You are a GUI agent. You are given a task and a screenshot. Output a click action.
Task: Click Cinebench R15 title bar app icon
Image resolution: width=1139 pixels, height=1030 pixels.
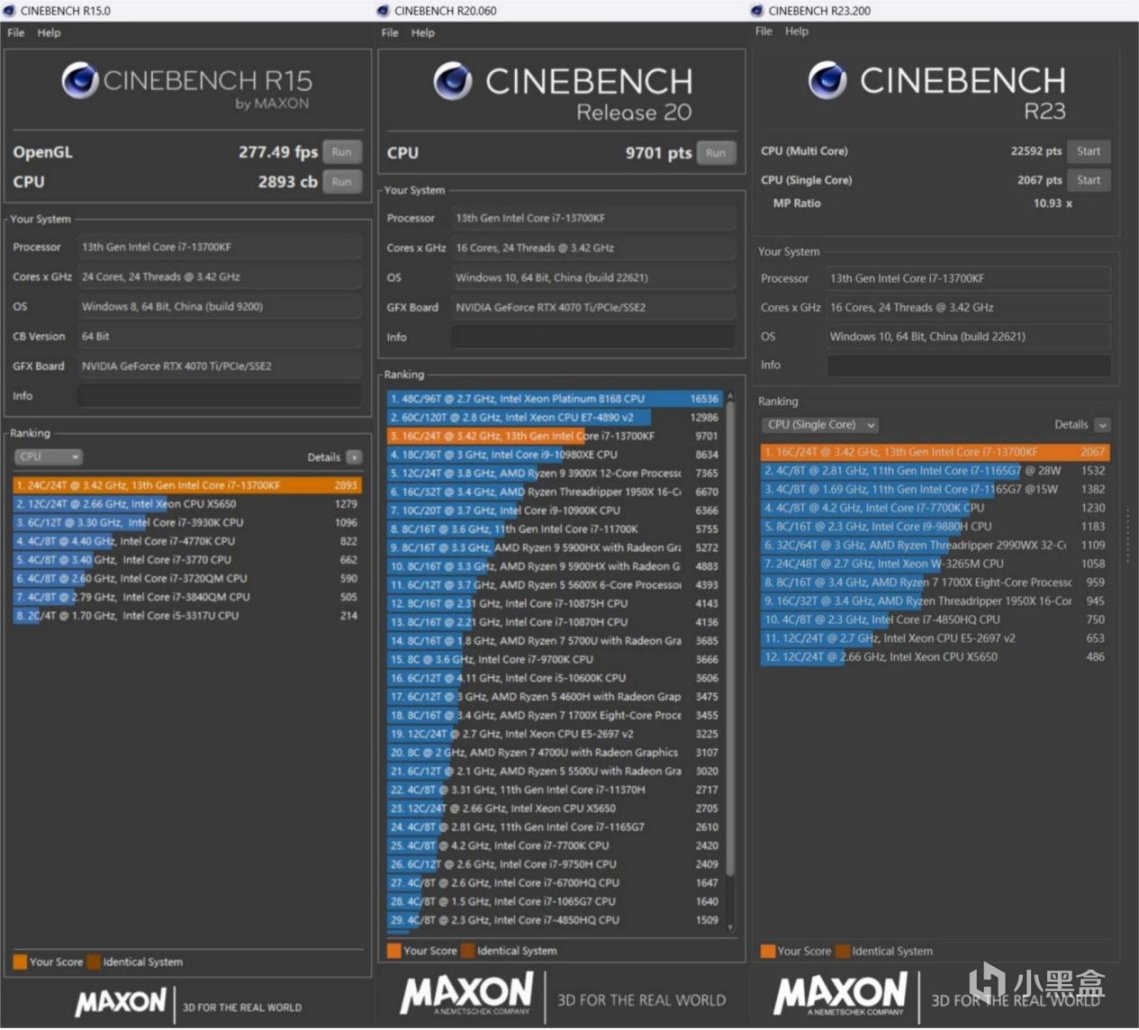(9, 11)
